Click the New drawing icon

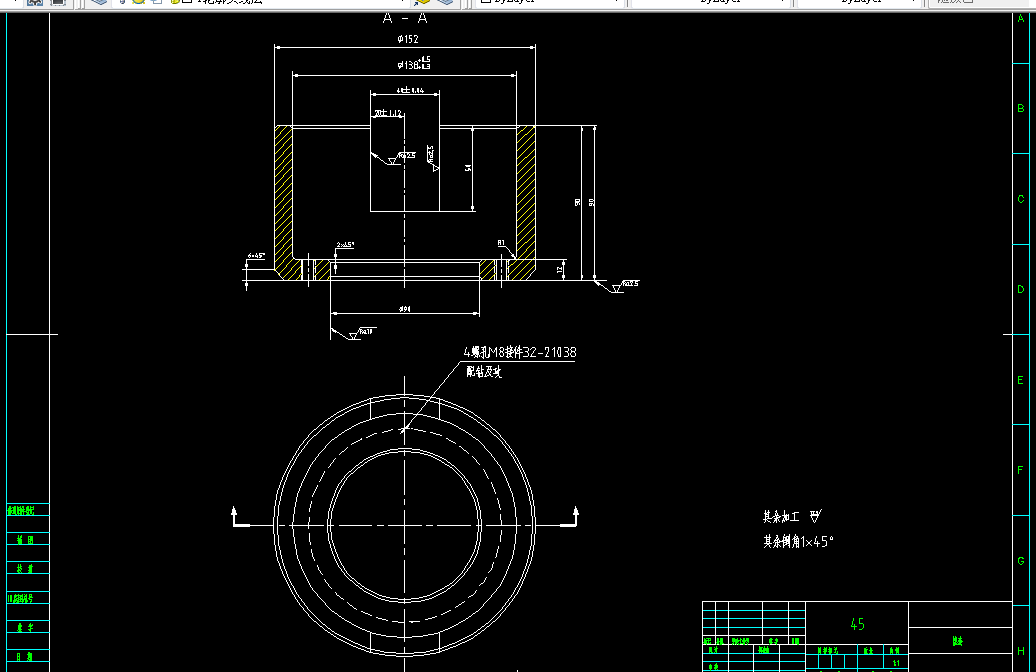[14, 3]
